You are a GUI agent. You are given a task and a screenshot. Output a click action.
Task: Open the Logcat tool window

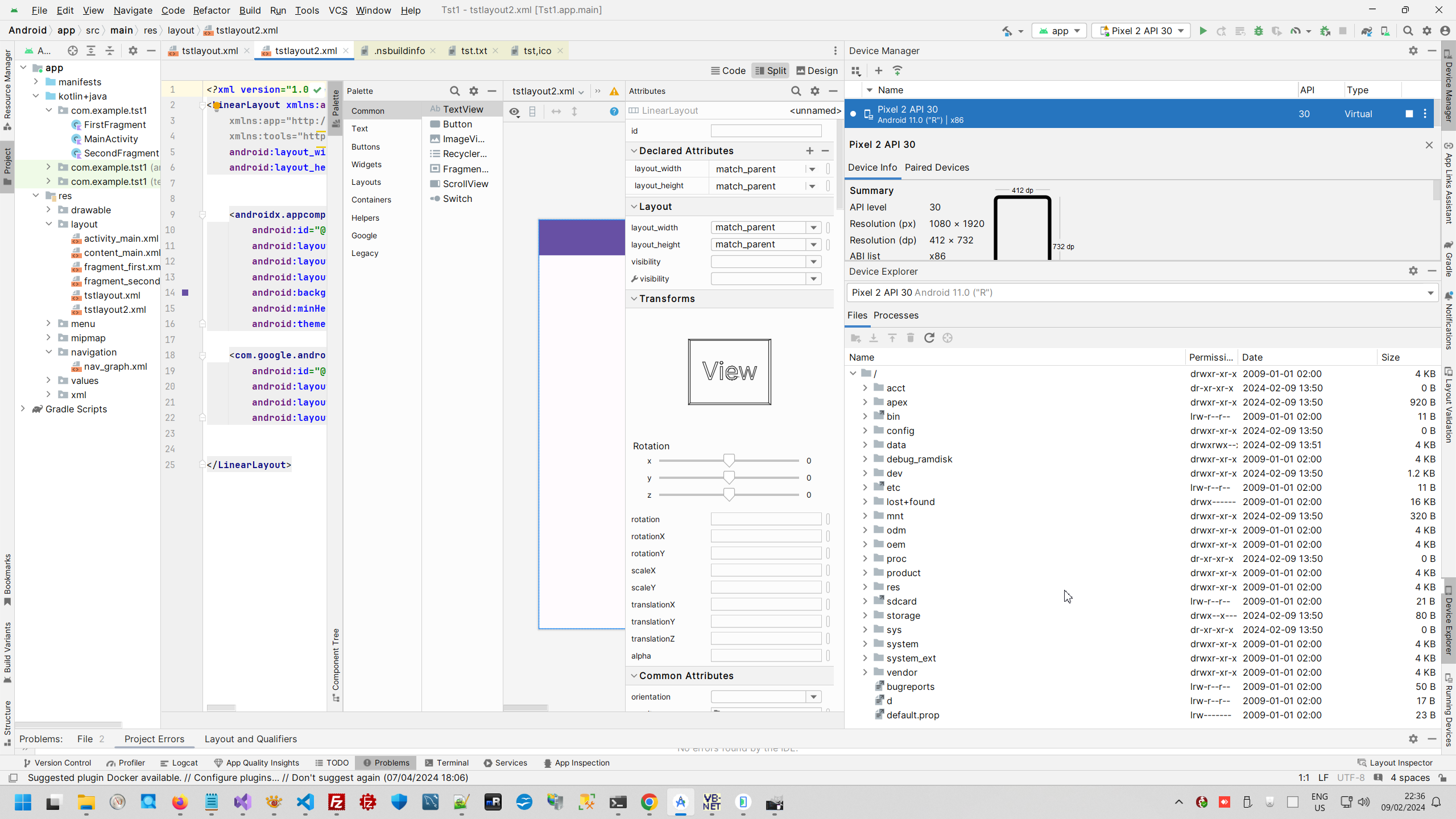click(x=185, y=763)
